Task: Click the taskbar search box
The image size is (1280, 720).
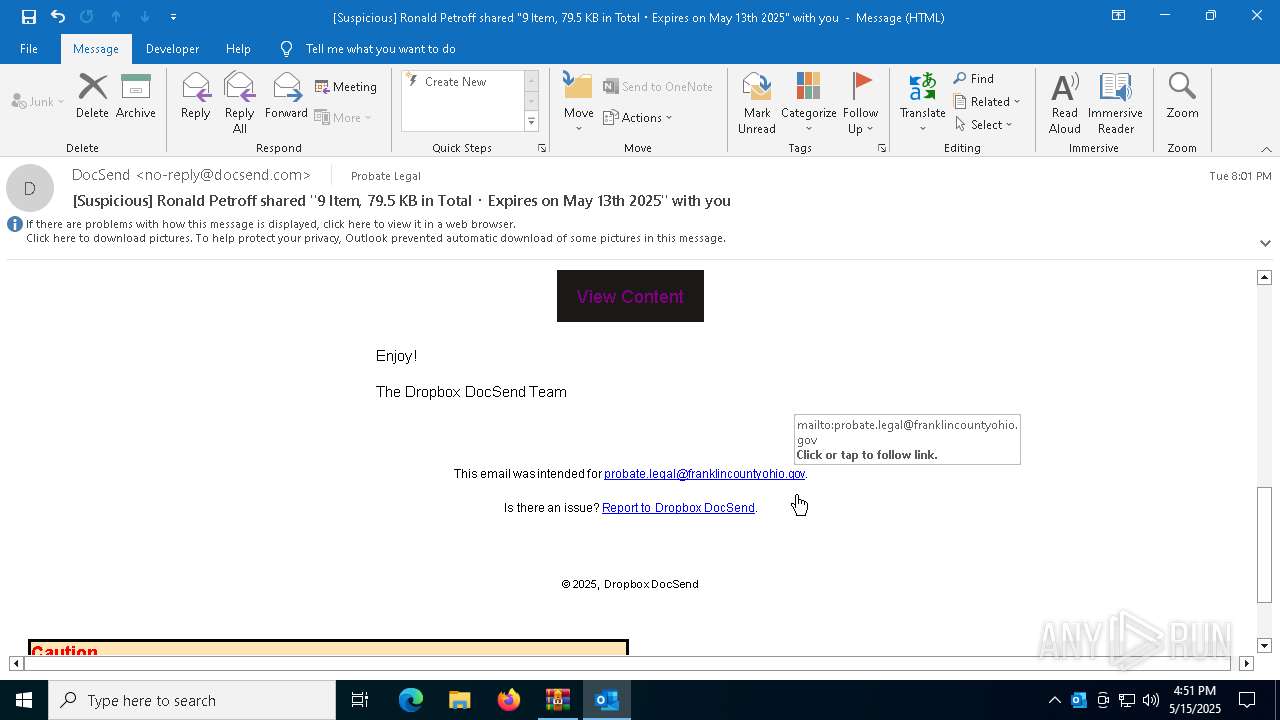Action: (192, 700)
